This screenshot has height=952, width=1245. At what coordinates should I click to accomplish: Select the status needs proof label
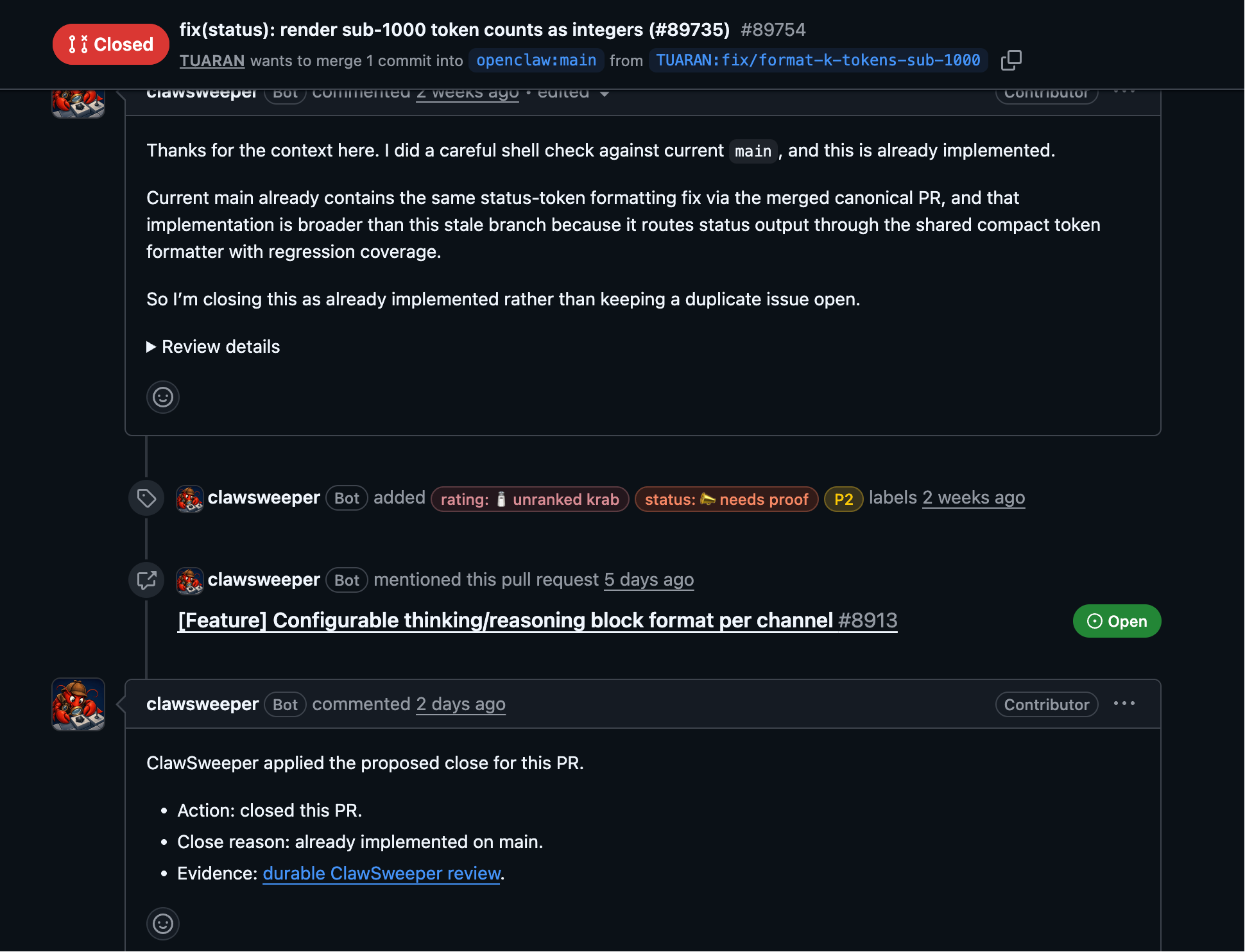pos(726,499)
